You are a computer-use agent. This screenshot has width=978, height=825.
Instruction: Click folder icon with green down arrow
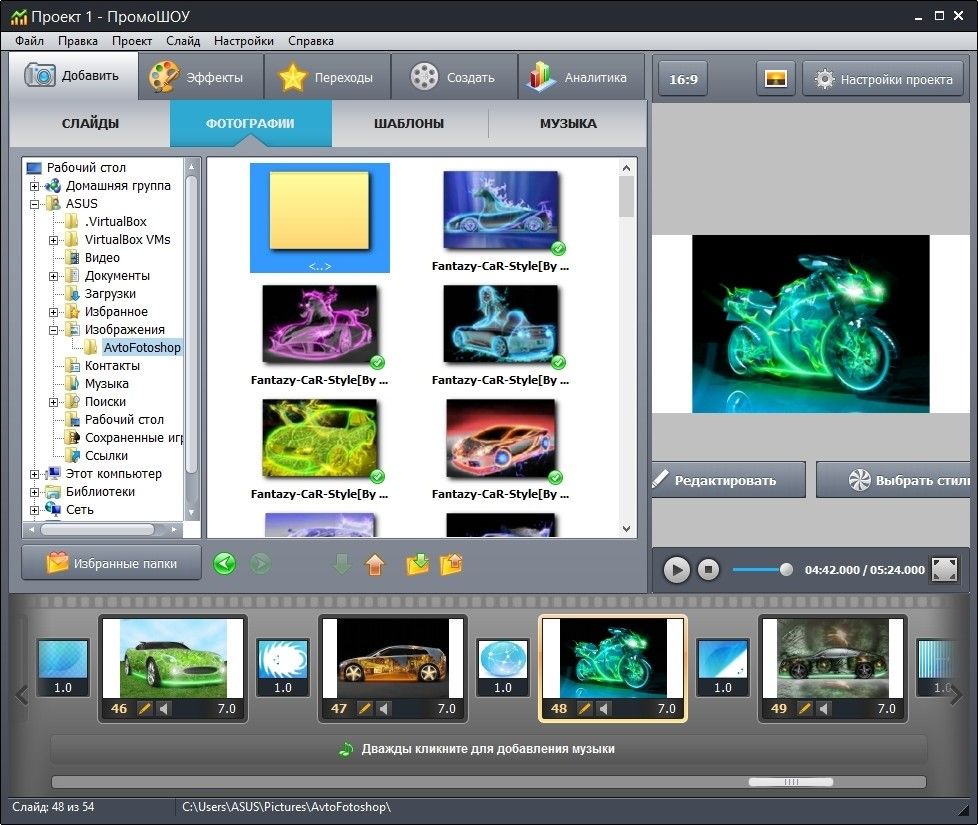[x=417, y=565]
